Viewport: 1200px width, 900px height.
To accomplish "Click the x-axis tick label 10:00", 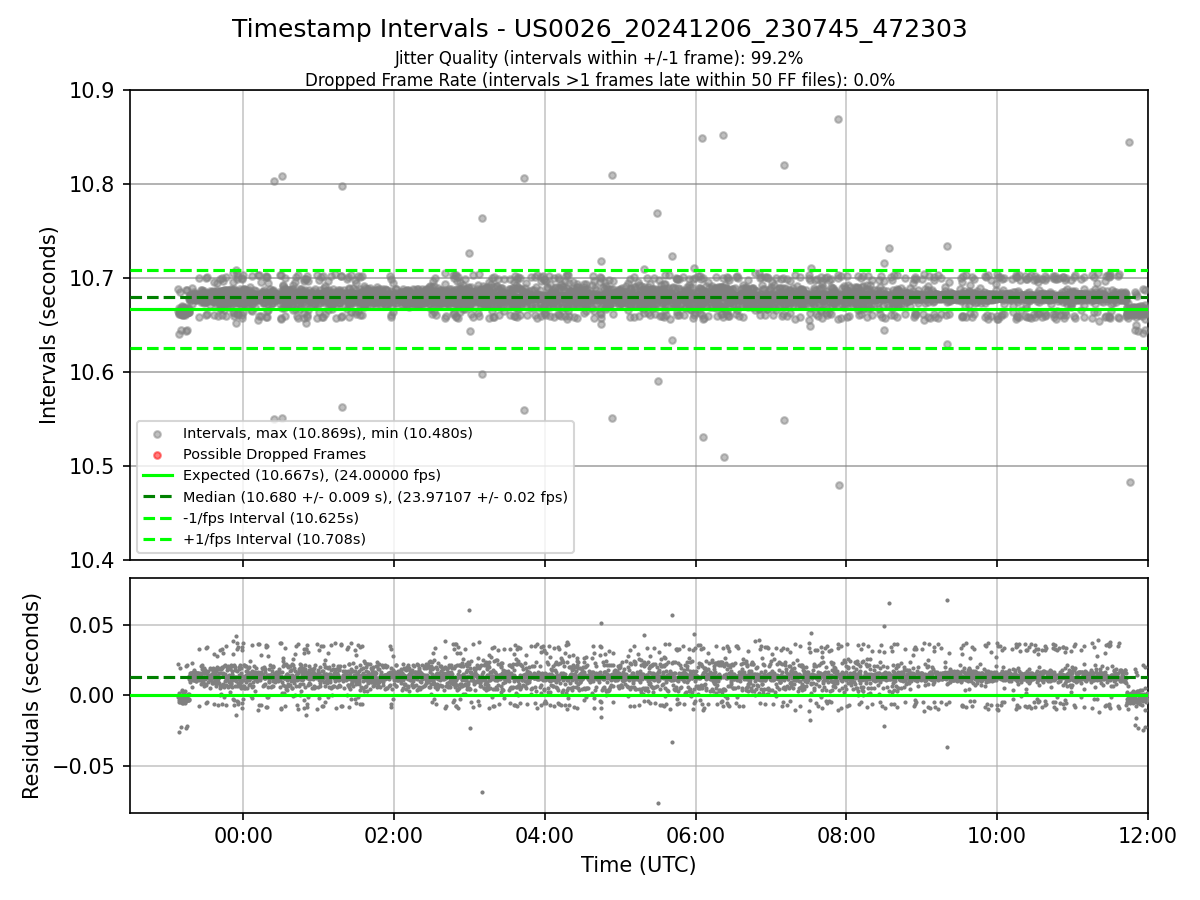I will pos(997,835).
